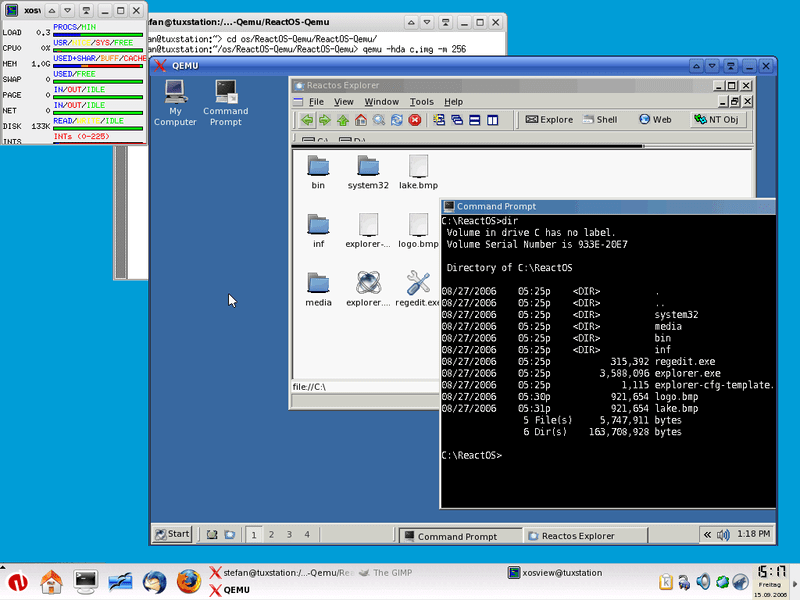Open Firefox from the host taskbar
The width and height of the screenshot is (800, 600).
click(x=189, y=580)
